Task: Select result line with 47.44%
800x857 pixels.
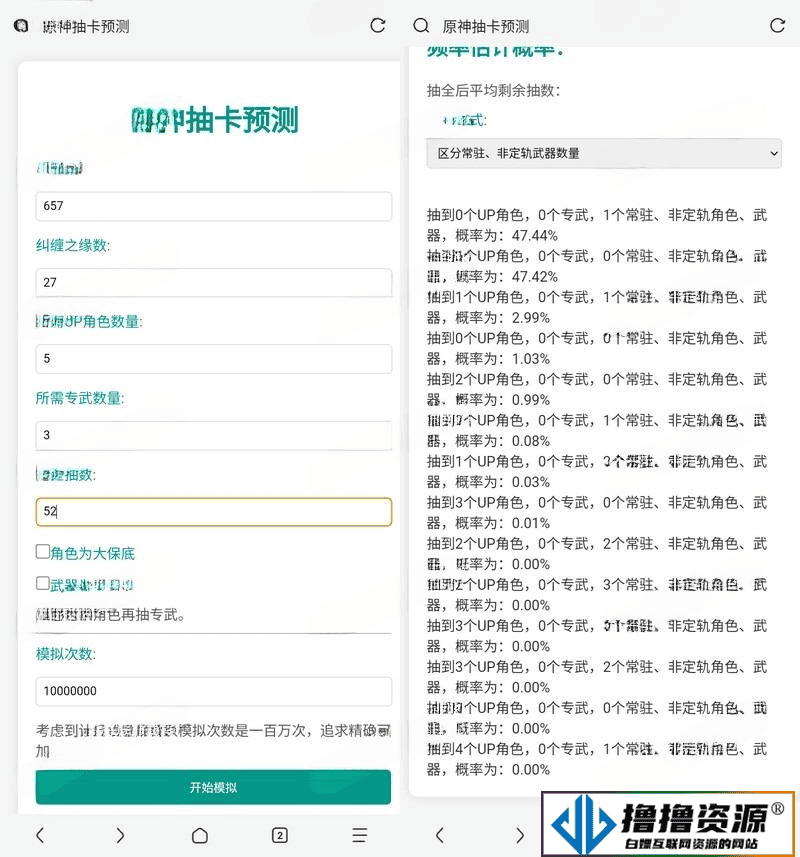Action: 597,225
